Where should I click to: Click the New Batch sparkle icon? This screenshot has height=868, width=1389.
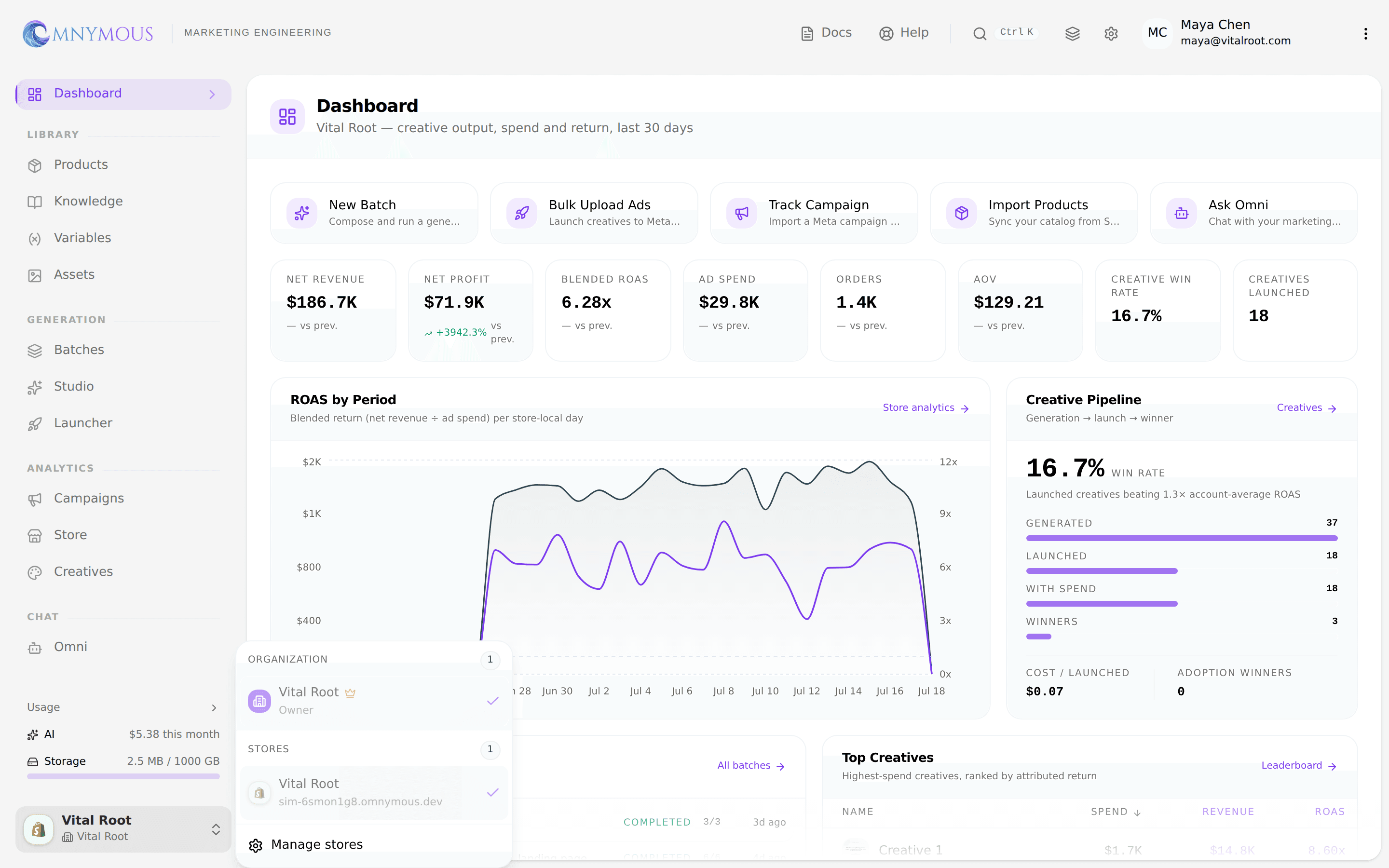(302, 213)
